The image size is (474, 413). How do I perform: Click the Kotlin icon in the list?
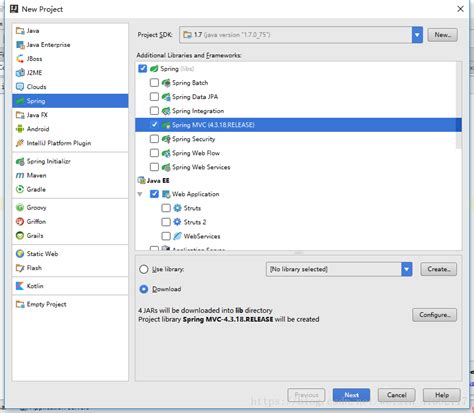click(20, 286)
